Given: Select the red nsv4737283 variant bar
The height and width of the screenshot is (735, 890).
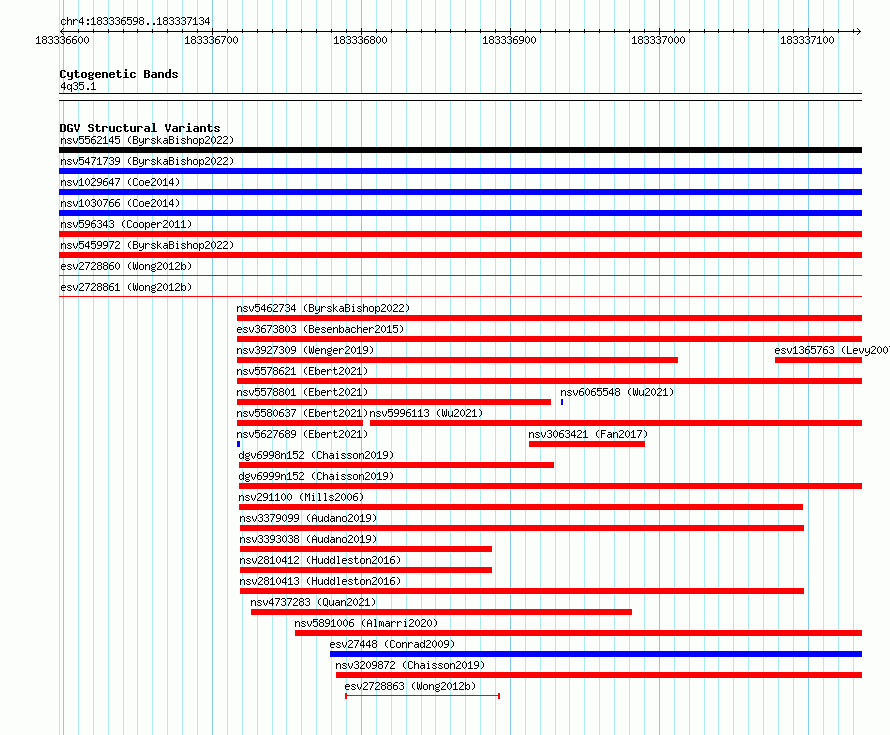Looking at the screenshot, I should pyautogui.click(x=442, y=612).
